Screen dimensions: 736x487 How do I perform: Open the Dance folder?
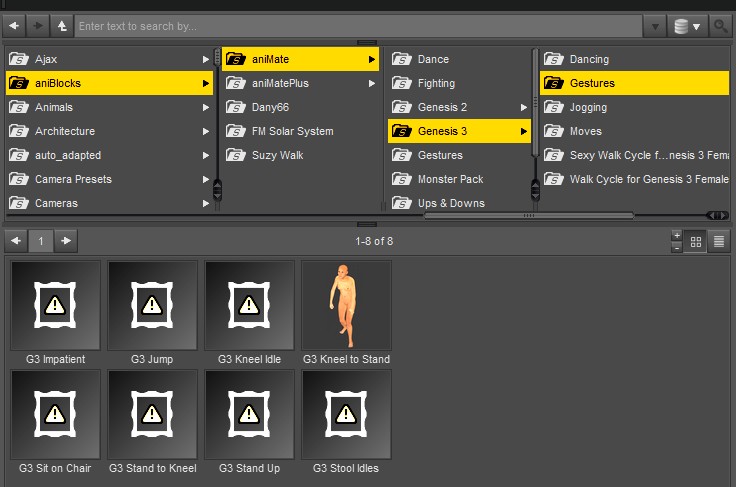459,59
